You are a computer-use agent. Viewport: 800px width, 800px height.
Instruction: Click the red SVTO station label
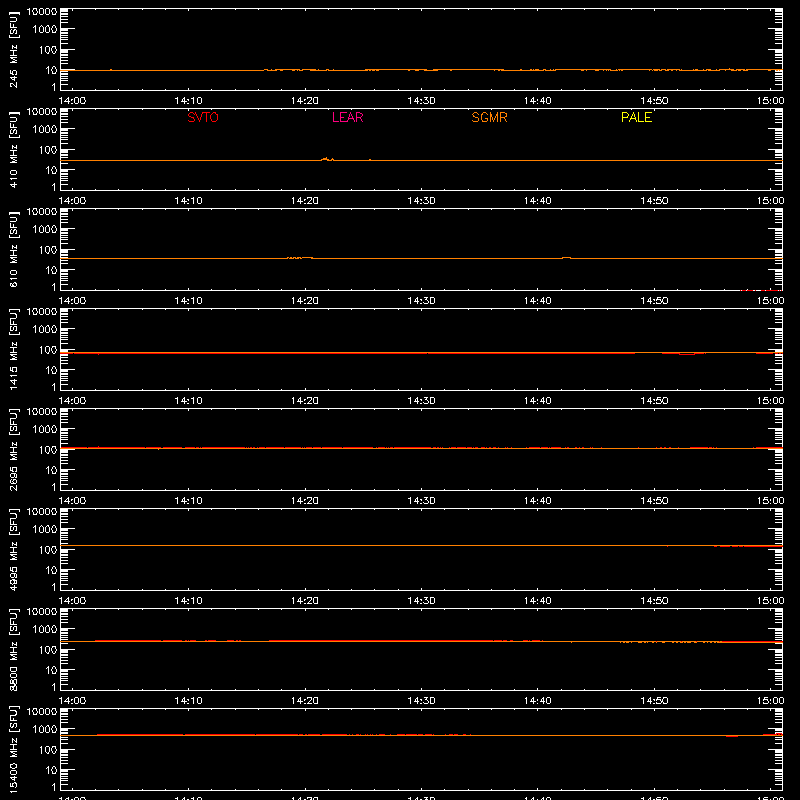point(203,117)
